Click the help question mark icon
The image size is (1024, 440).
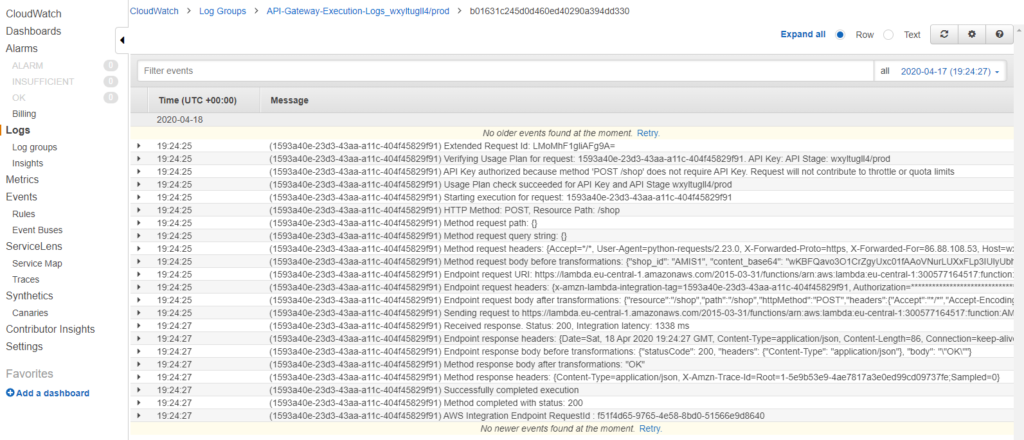click(x=998, y=34)
